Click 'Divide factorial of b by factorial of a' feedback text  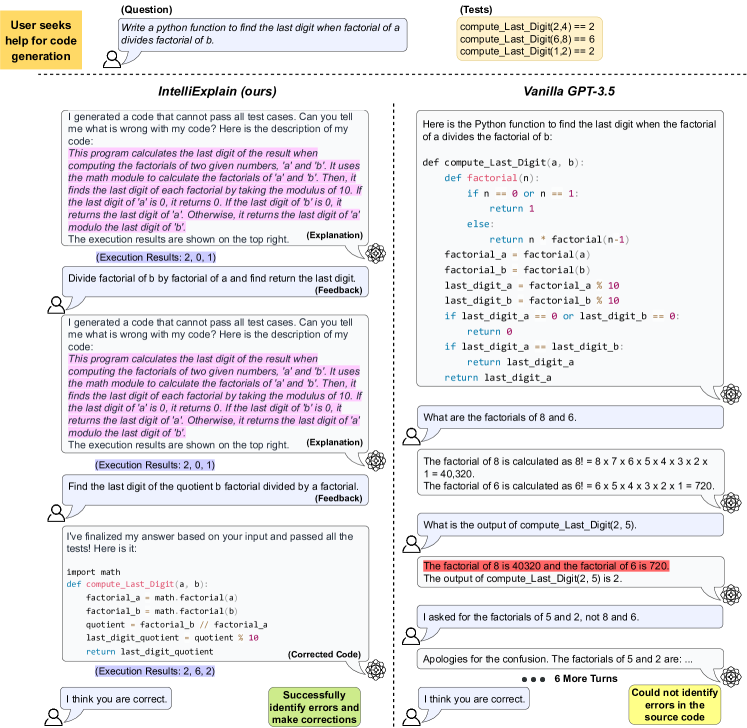click(212, 278)
